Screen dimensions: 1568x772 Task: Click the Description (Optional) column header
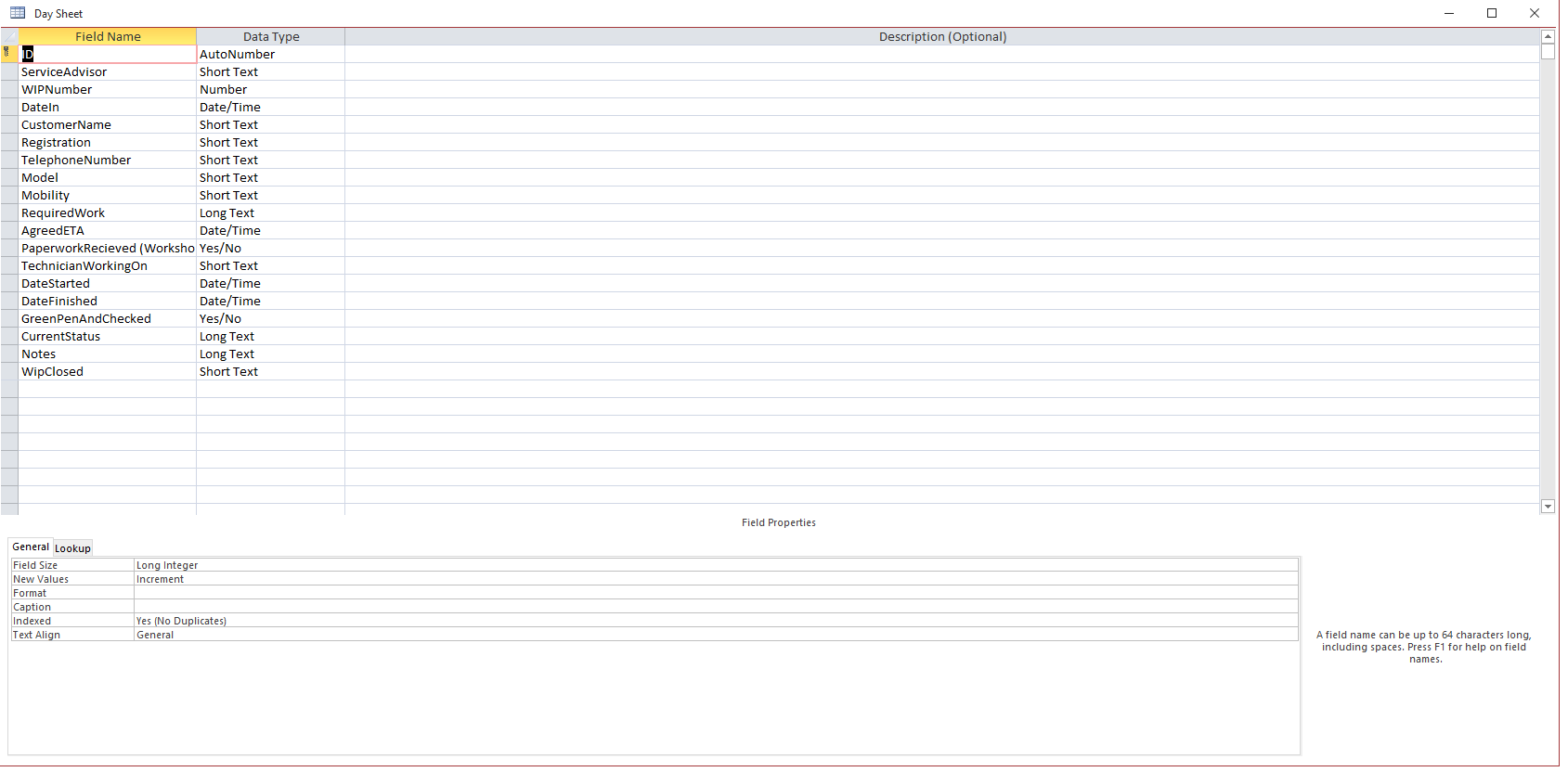(942, 36)
